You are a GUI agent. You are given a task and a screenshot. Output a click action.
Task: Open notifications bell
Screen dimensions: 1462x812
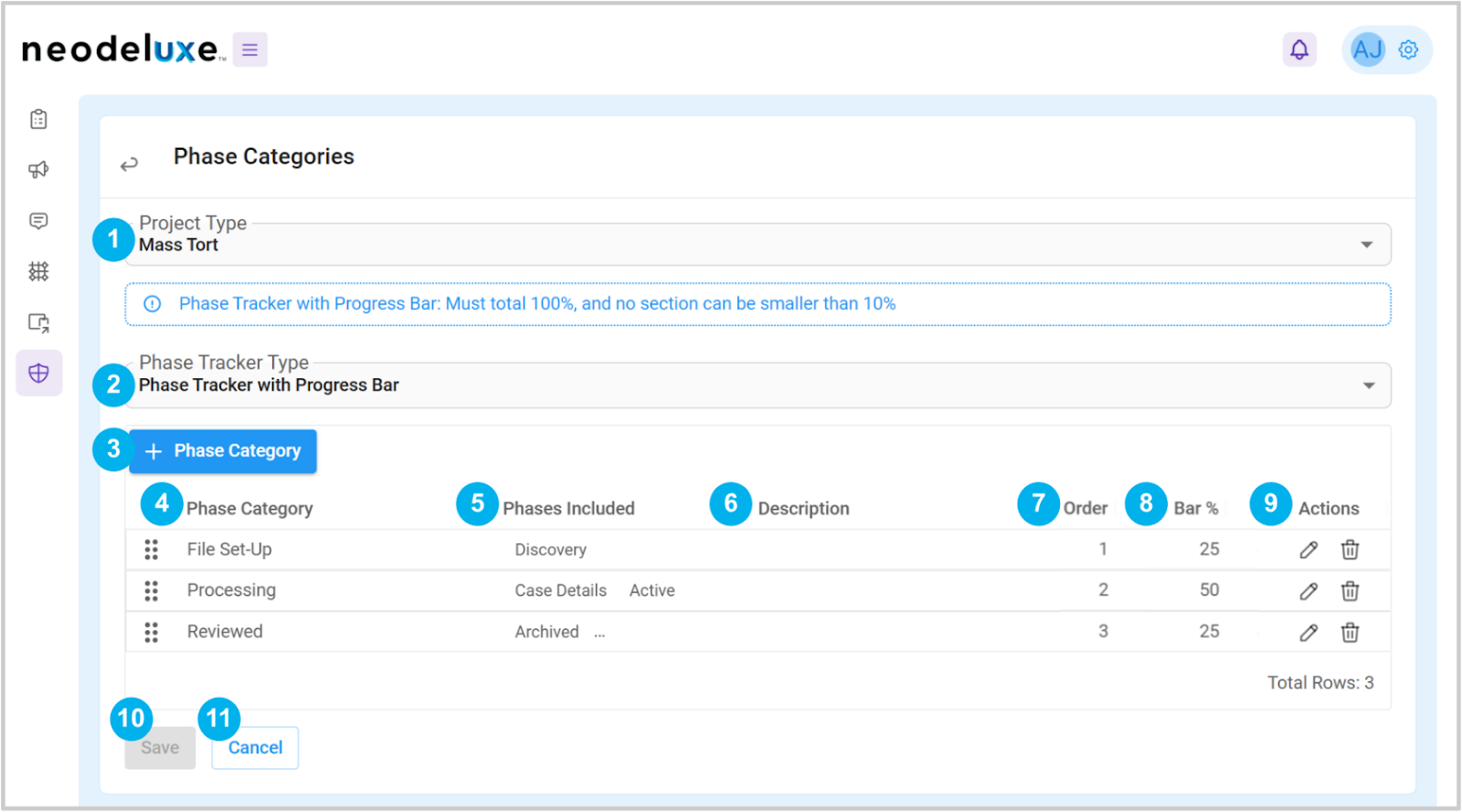pos(1298,49)
